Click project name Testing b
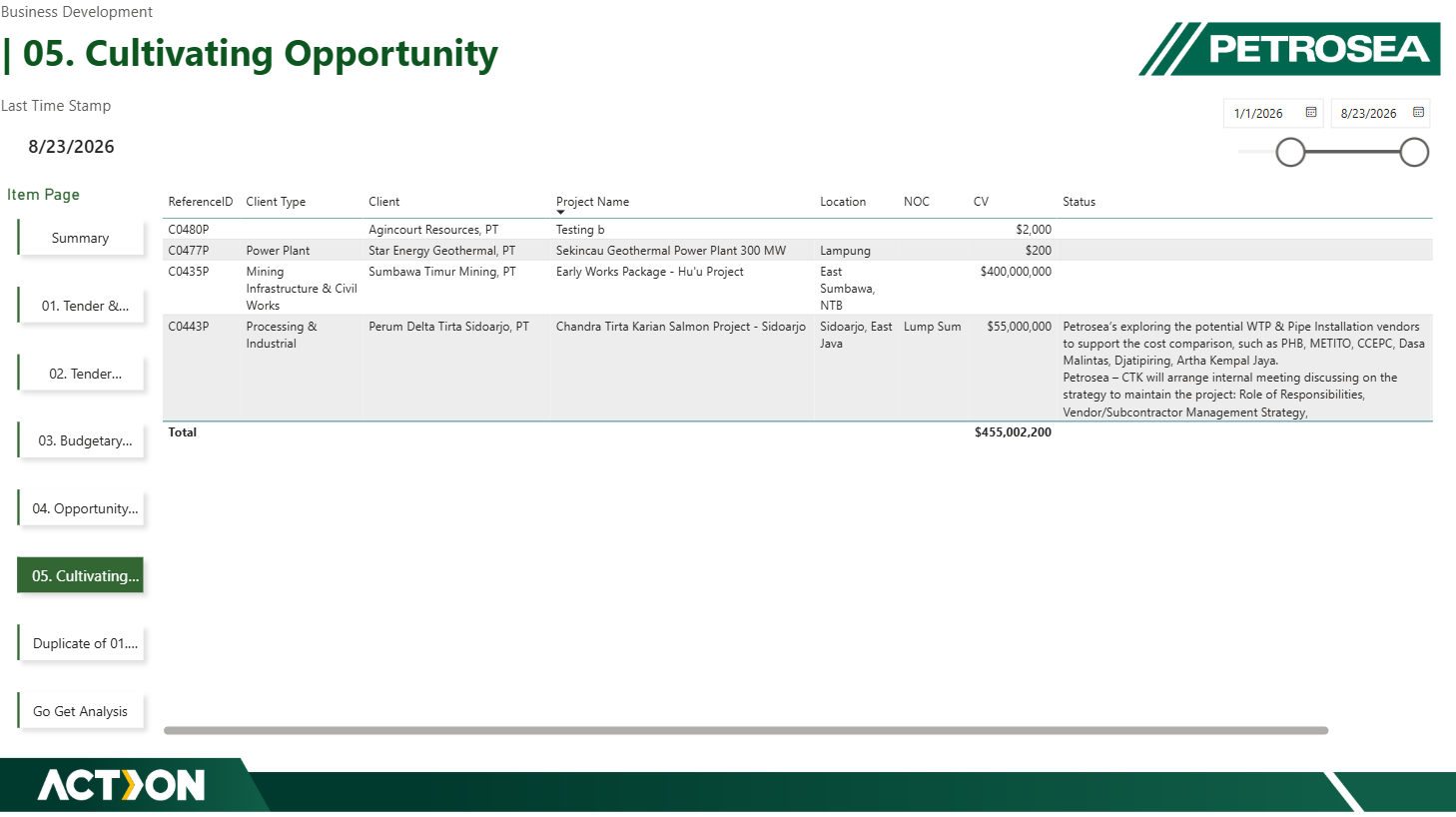Screen dimensions: 1456x817 (580, 230)
